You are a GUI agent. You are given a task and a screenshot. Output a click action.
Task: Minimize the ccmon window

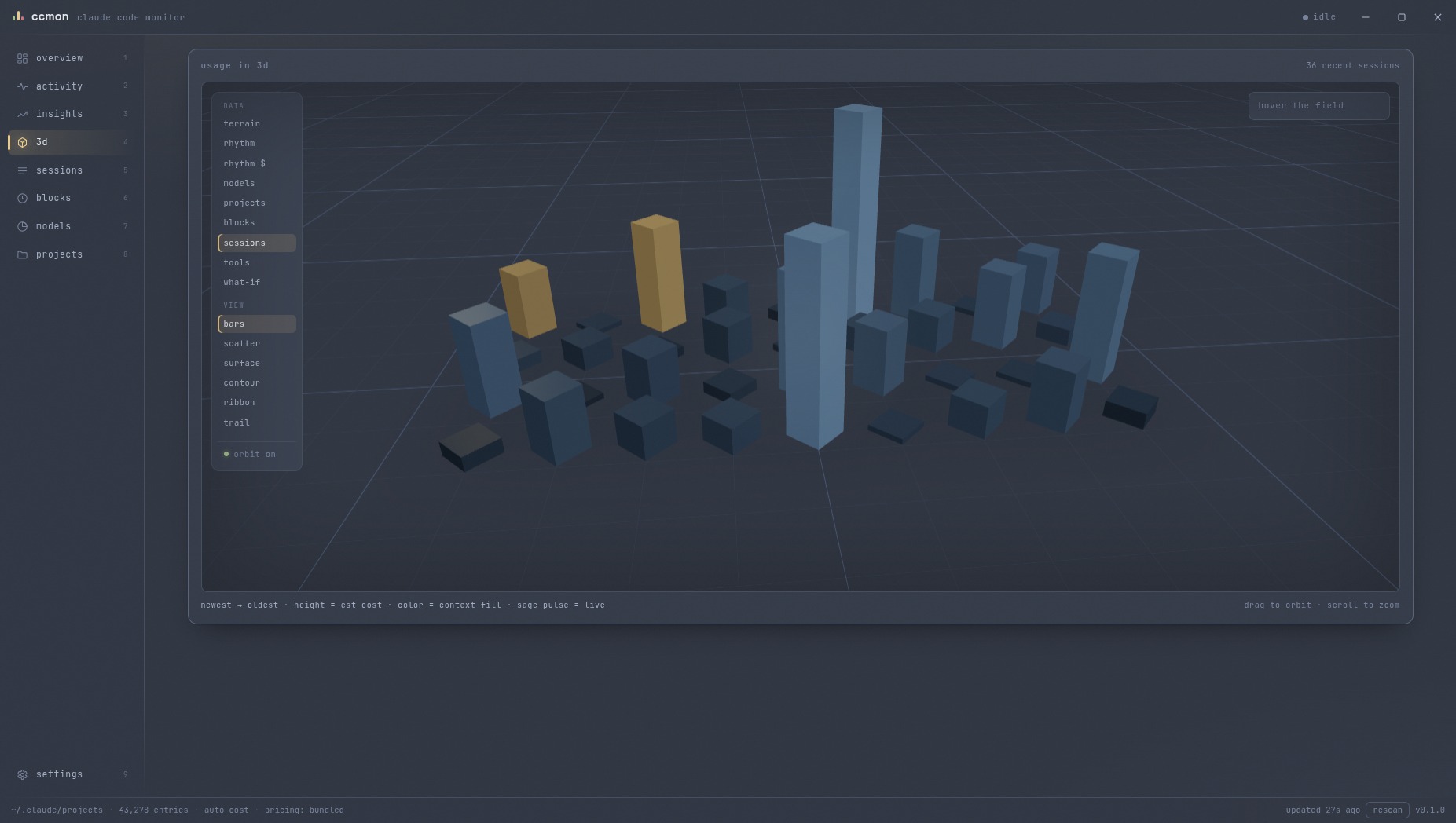pyautogui.click(x=1366, y=17)
